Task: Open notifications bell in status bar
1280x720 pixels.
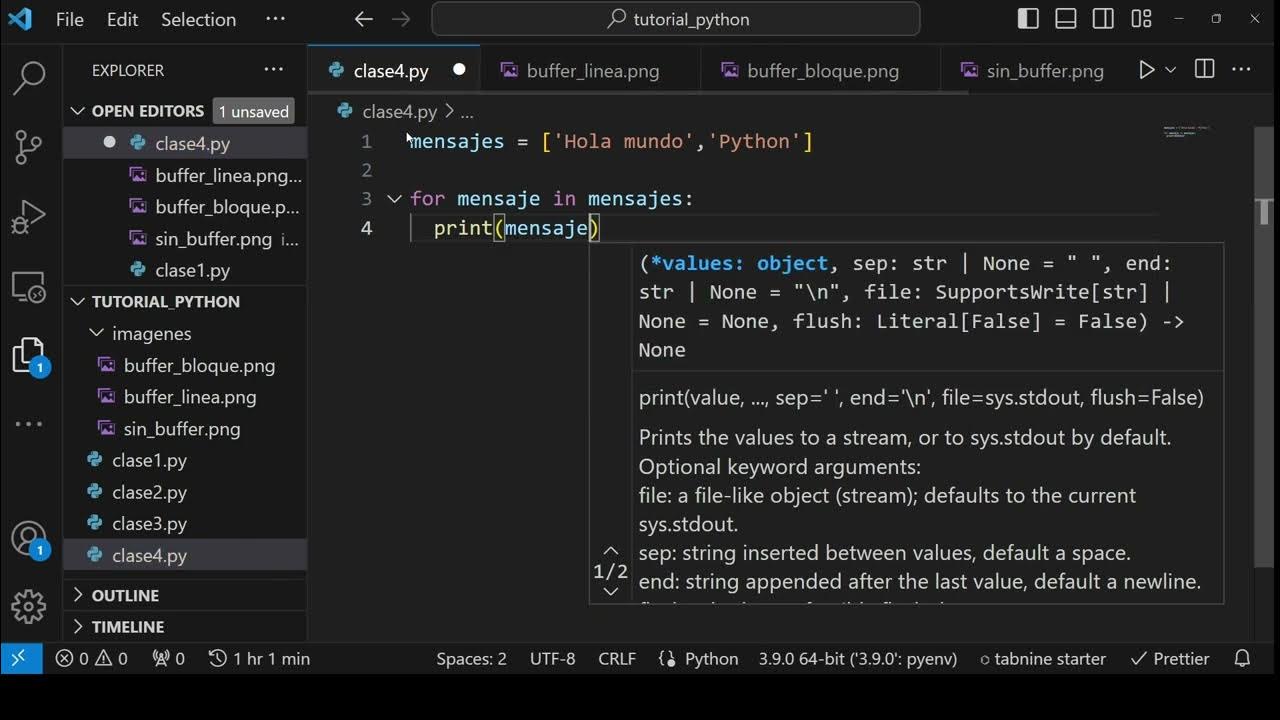Action: click(x=1243, y=659)
